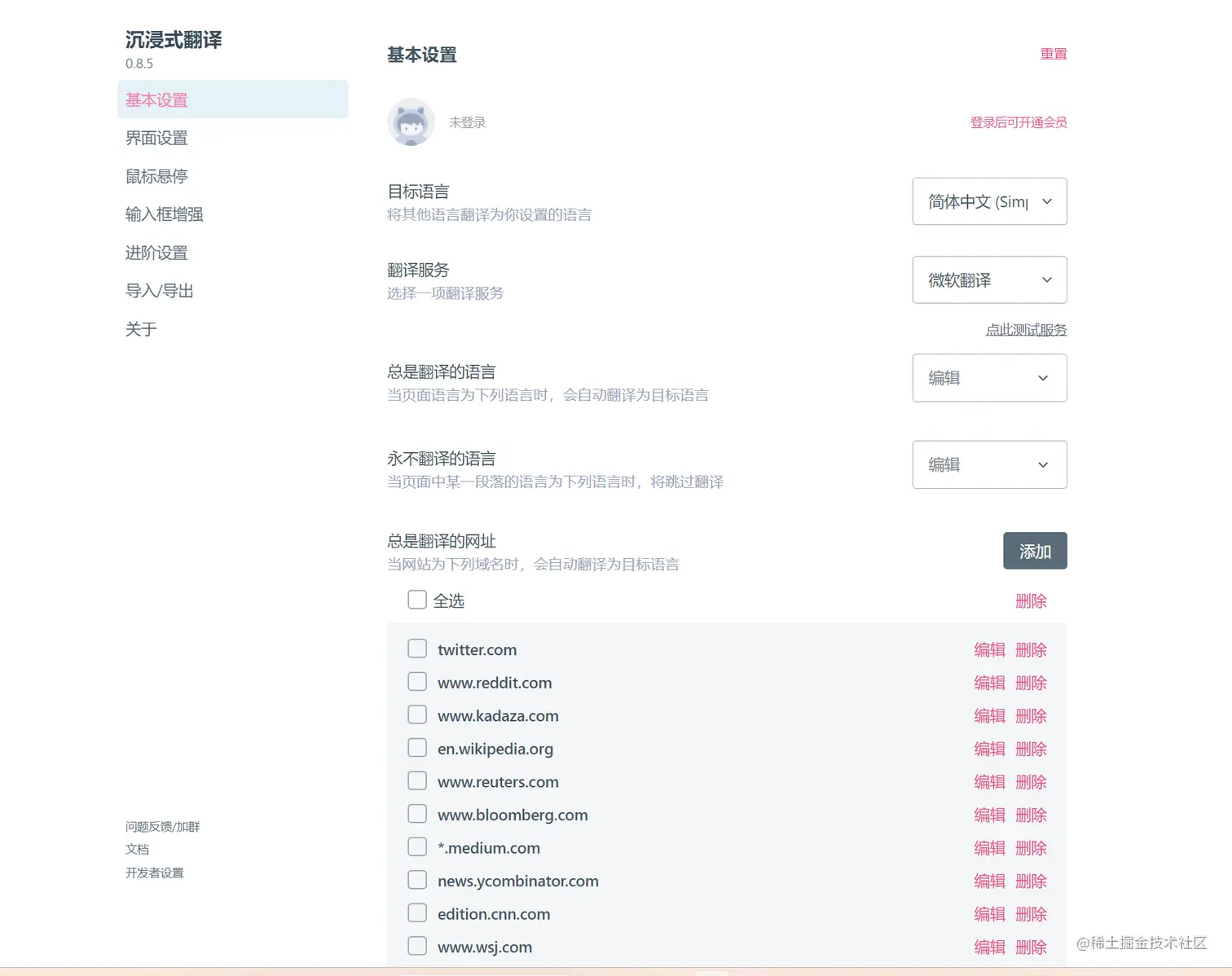1232x976 pixels.
Task: Click 编辑 for www.wsj.com
Action: tap(990, 947)
